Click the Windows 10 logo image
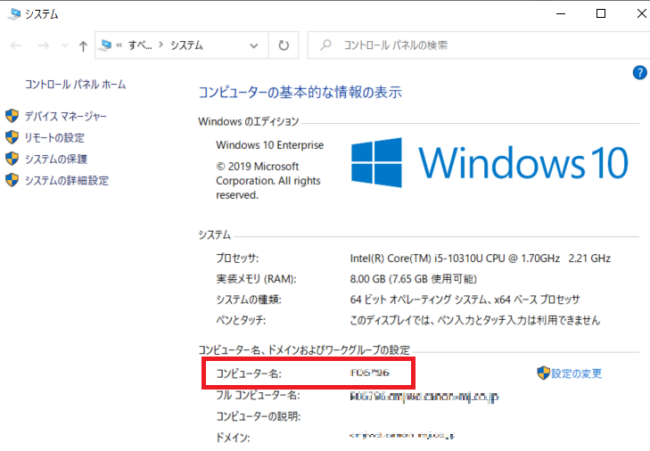Viewport: 650px width, 451px height. click(489, 162)
